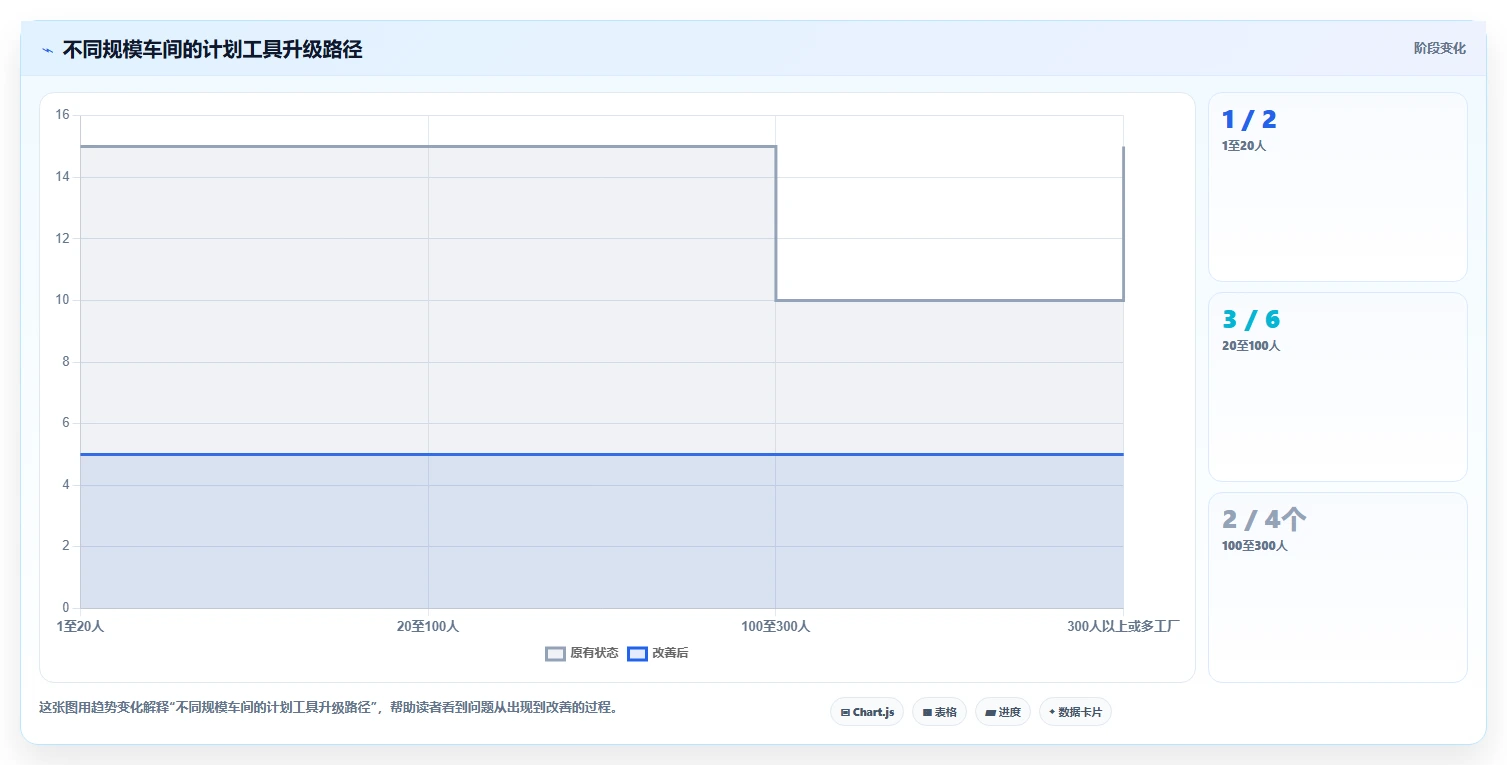Click the title 不同规模车间的计划工具升级路径

[212, 50]
